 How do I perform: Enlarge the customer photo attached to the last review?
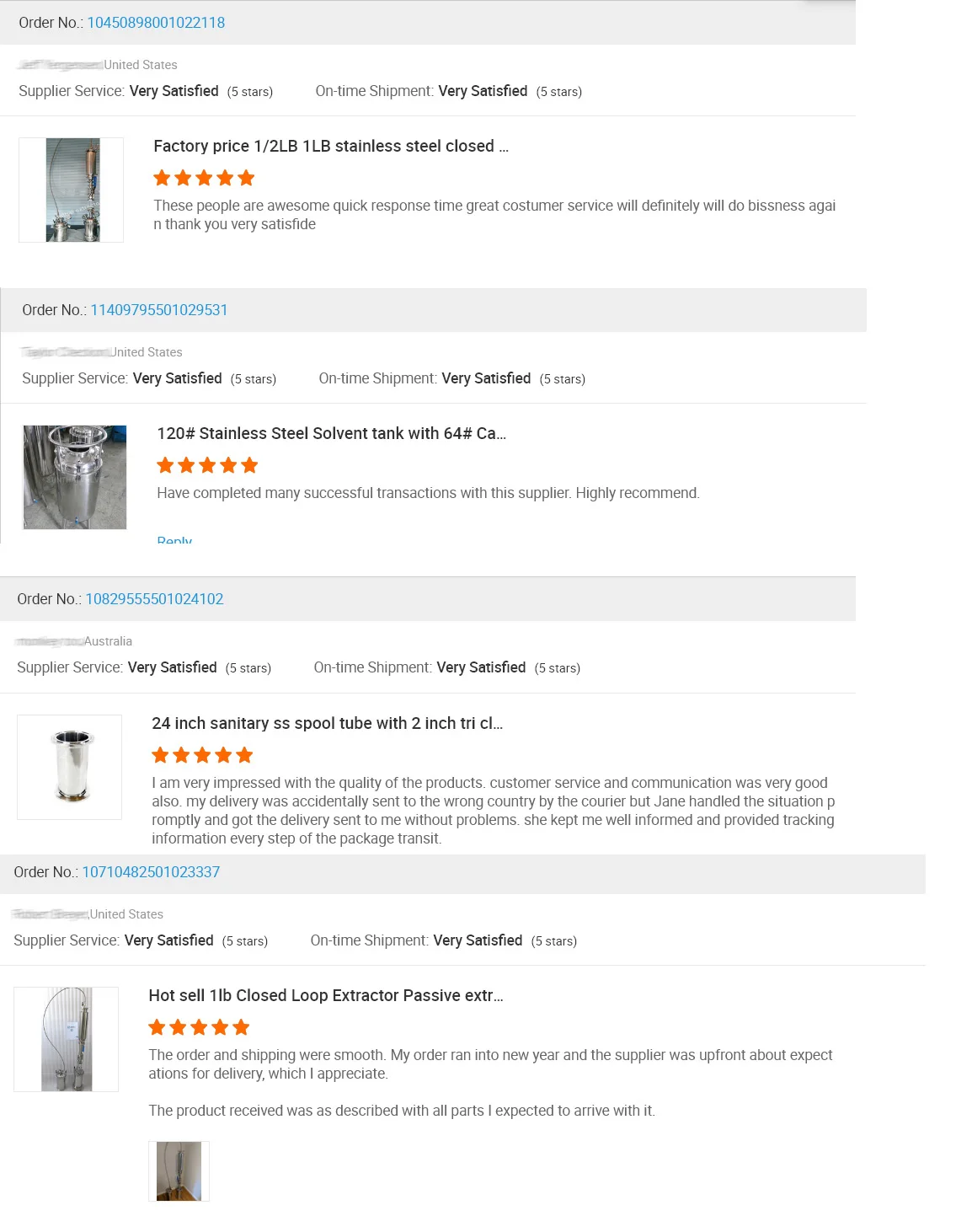coord(179,1170)
